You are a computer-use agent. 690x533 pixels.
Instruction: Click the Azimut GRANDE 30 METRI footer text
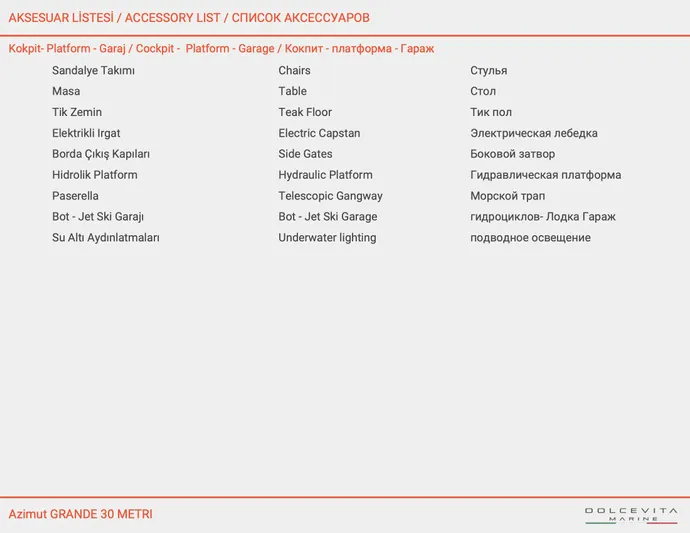click(x=80, y=514)
